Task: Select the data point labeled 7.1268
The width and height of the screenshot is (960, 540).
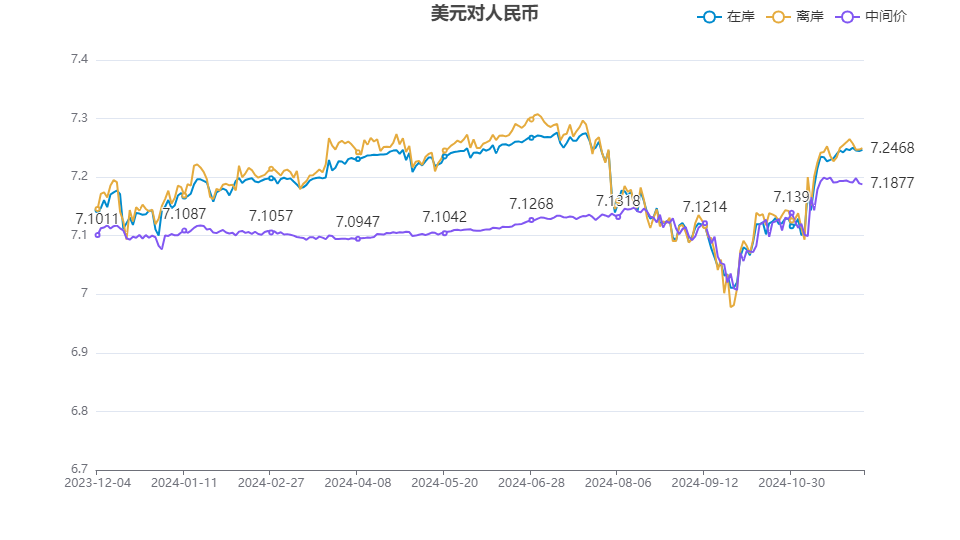Action: (x=531, y=220)
